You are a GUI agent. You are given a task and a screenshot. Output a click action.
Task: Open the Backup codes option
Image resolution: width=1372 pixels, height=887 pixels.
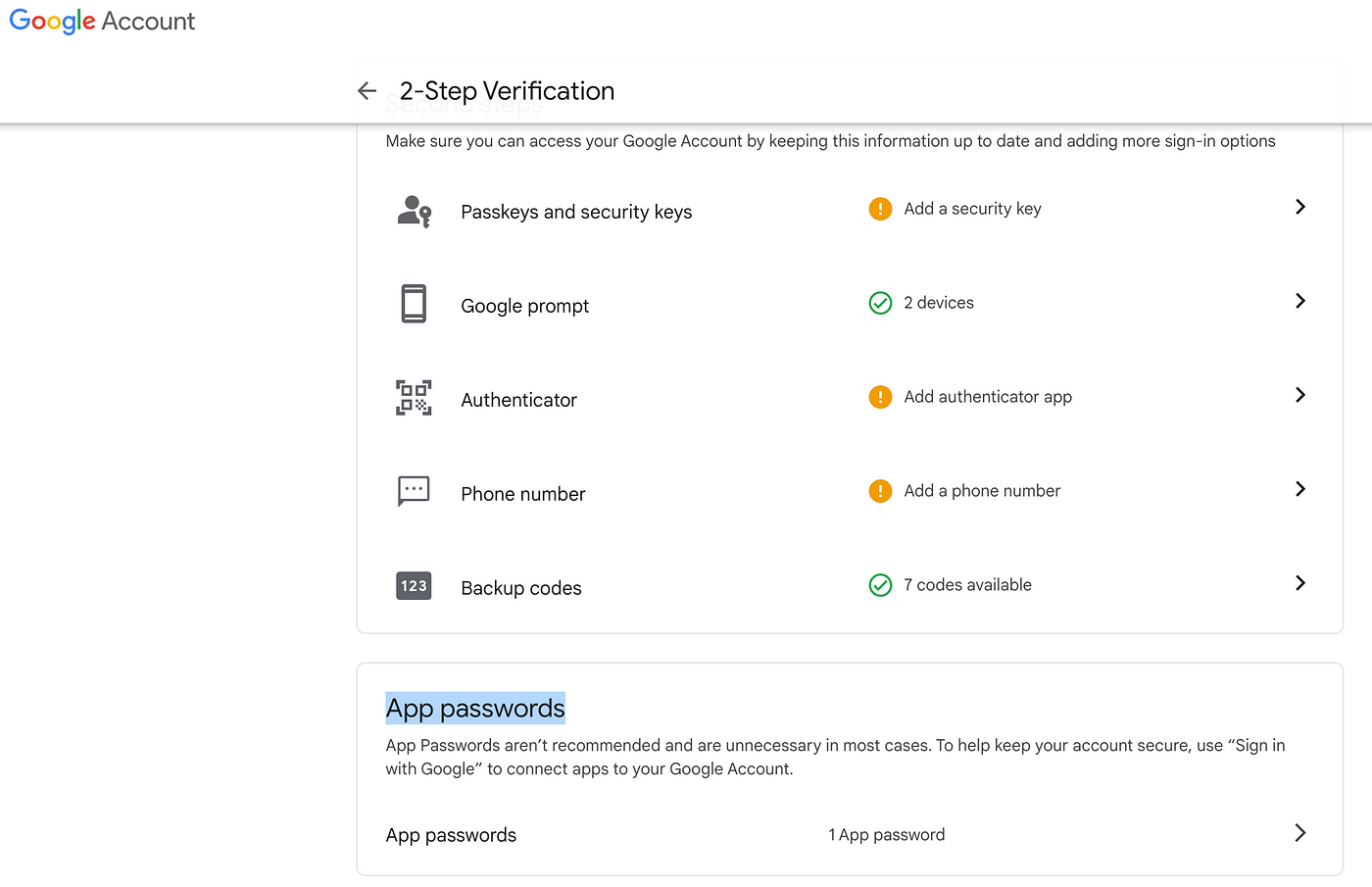click(x=520, y=588)
